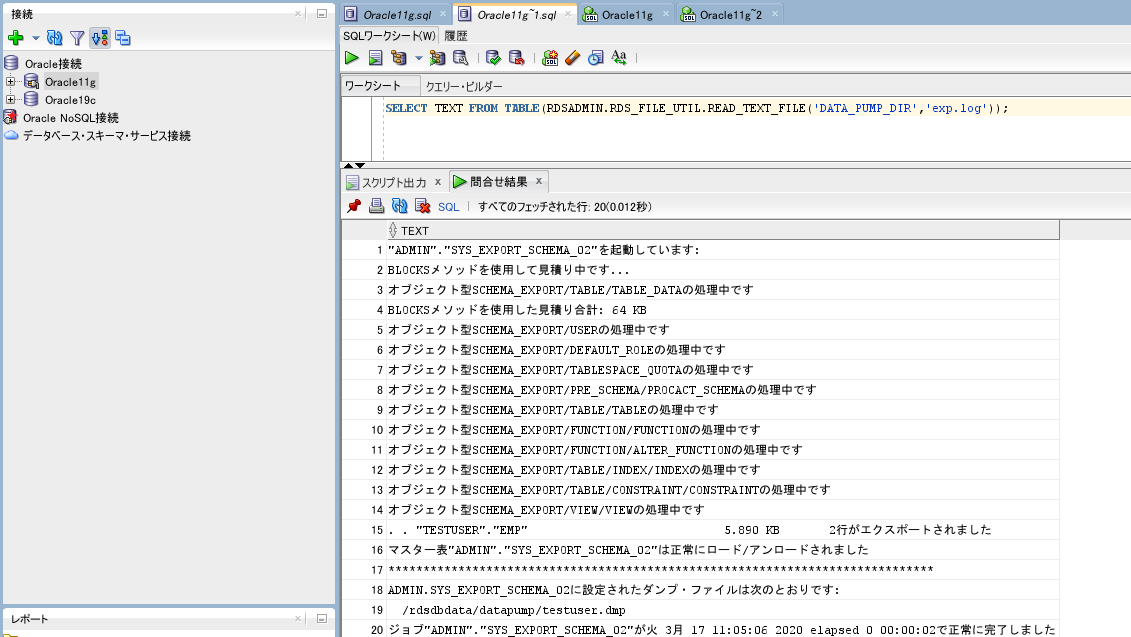This screenshot has width=1131, height=637.
Task: Click the connections filter funnel icon
Action: tap(77, 38)
